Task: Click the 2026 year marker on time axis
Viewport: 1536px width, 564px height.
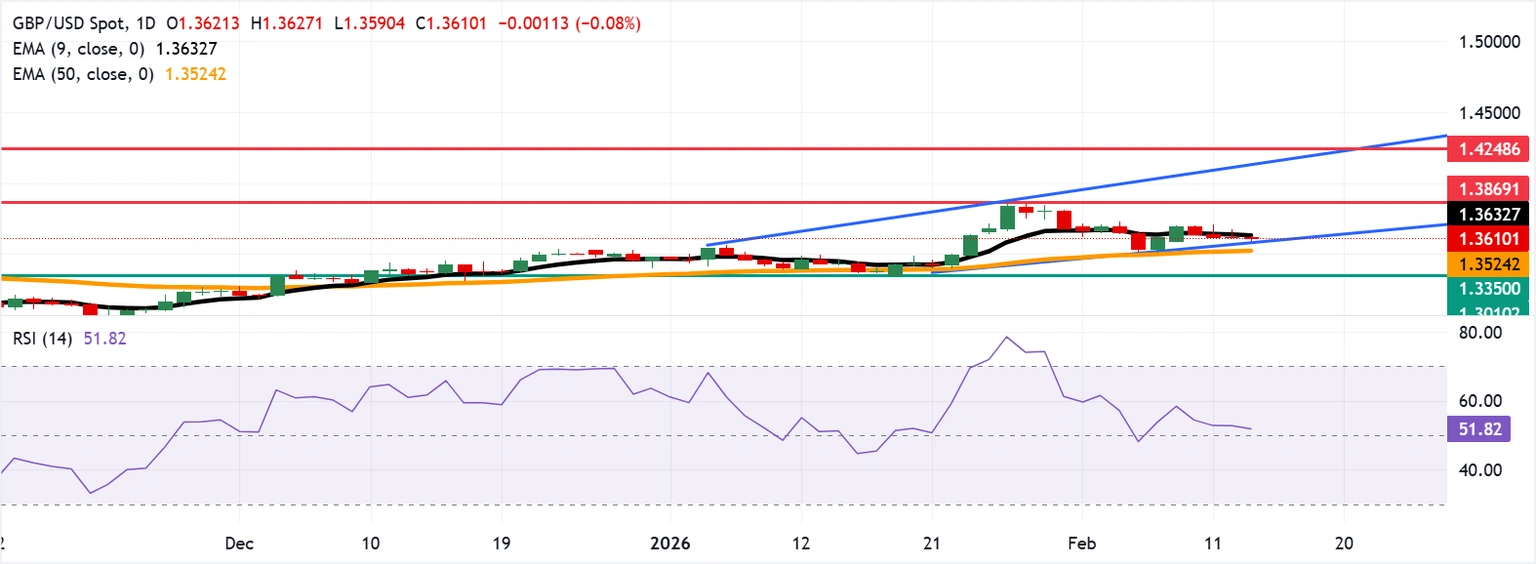Action: [670, 543]
